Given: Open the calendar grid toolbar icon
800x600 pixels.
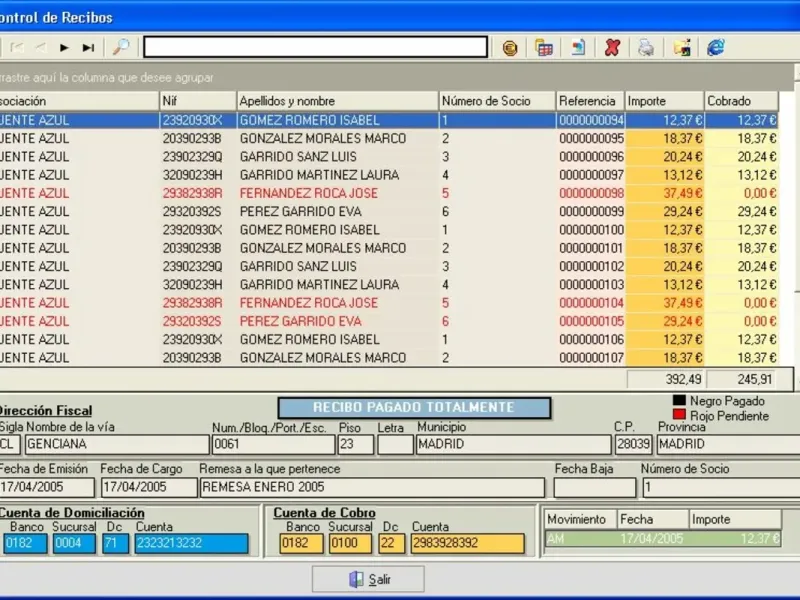Looking at the screenshot, I should coord(544,48).
